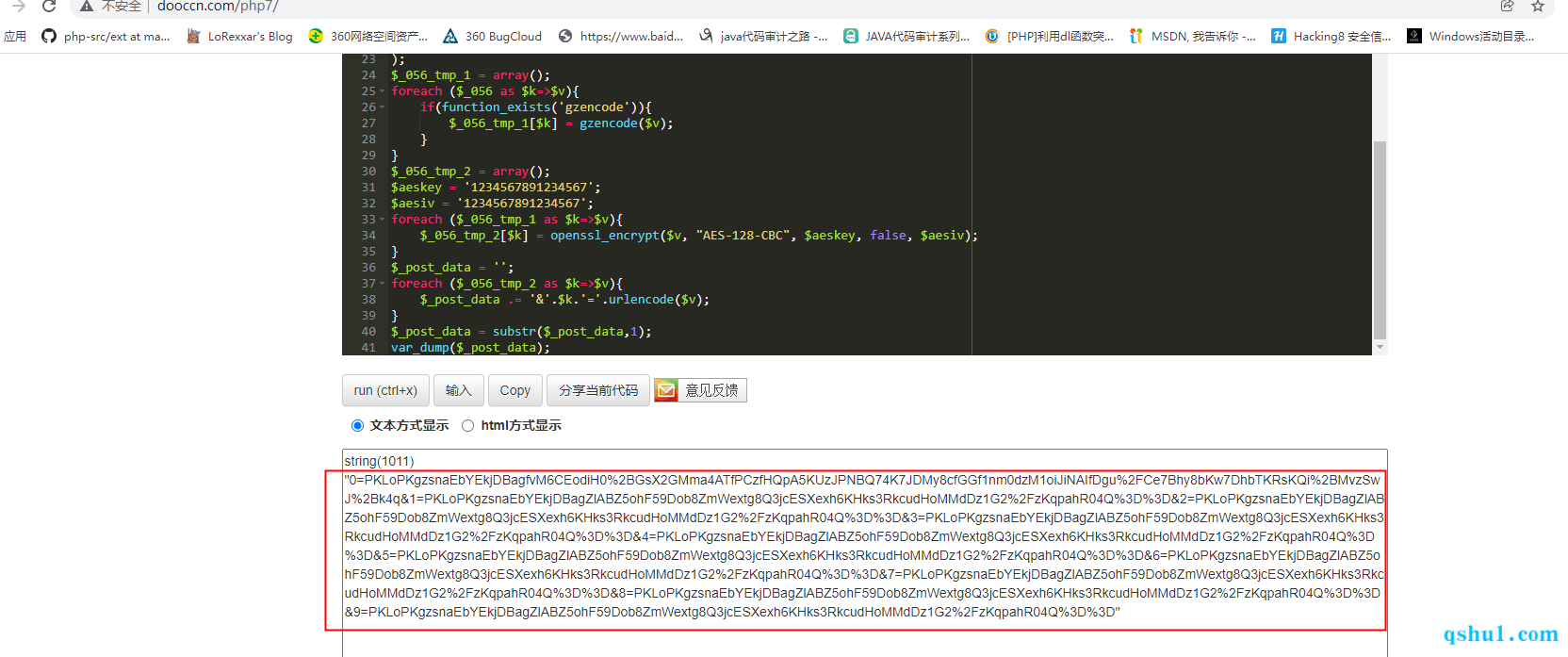Fold the foreach block at line 37
Image resolution: width=1568 pixels, height=657 pixels.
pyautogui.click(x=382, y=284)
